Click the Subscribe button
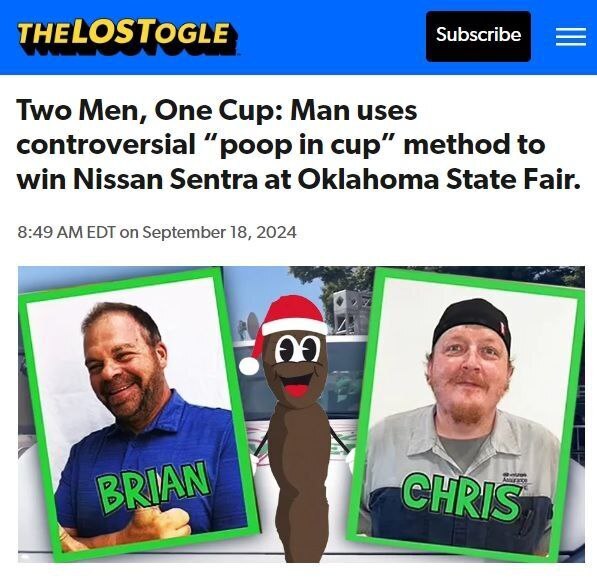 pos(478,36)
